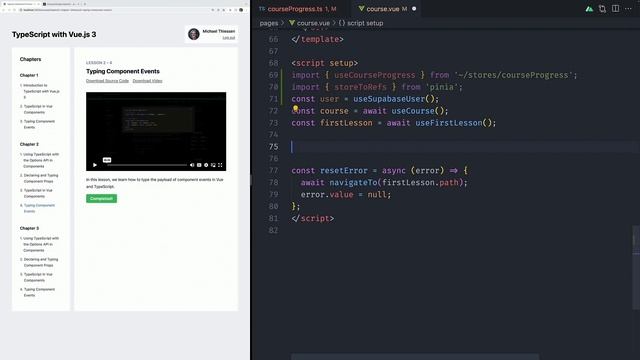Seek on the video progress bar

(147, 165)
